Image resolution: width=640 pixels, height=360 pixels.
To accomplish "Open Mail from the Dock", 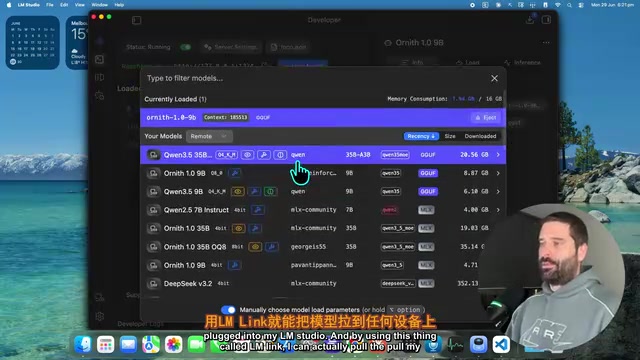I will [x=128, y=344].
